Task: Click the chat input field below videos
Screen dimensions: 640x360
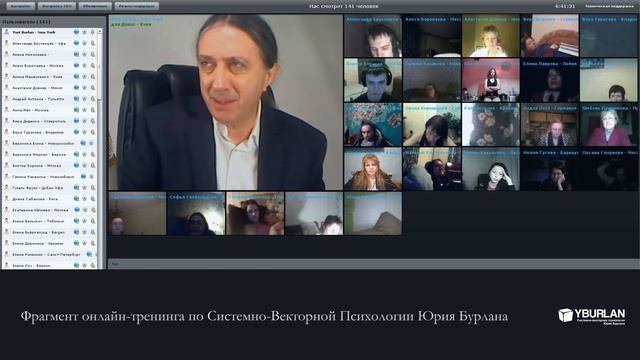Action: pyautogui.click(x=373, y=264)
